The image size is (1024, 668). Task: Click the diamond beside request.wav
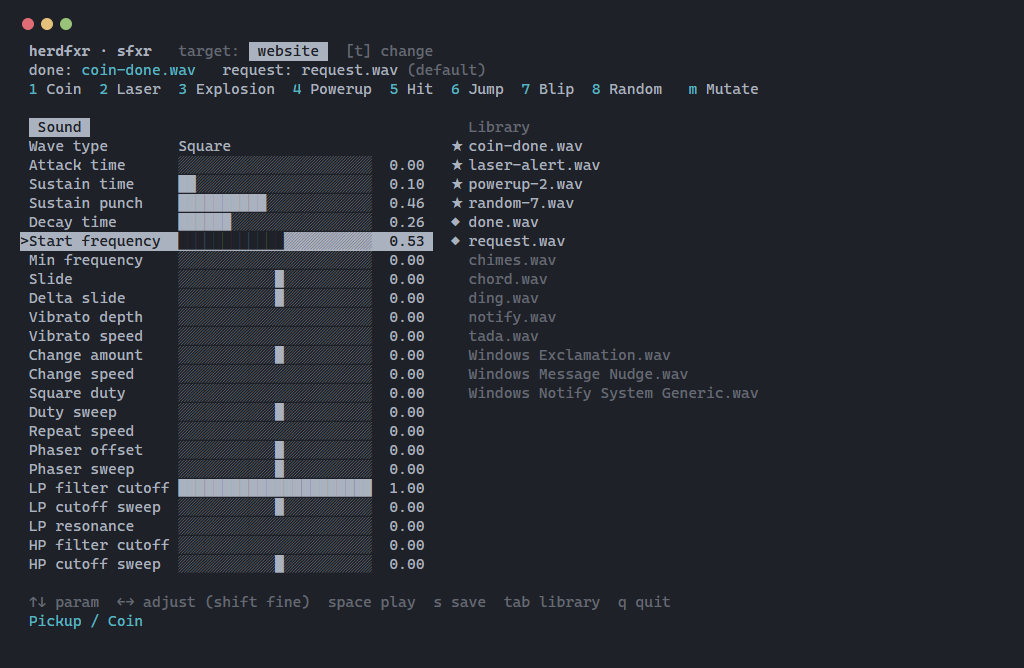tap(456, 241)
